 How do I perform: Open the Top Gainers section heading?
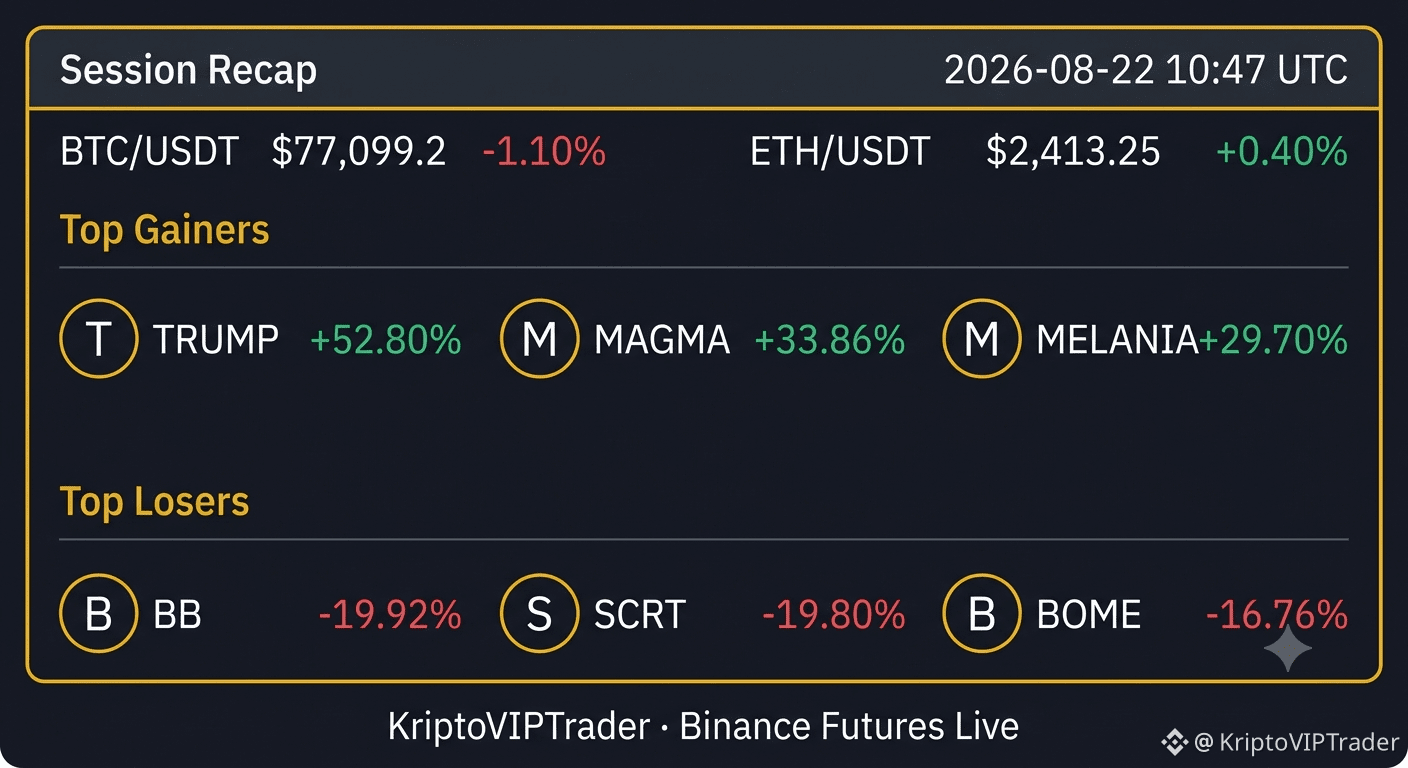click(165, 230)
